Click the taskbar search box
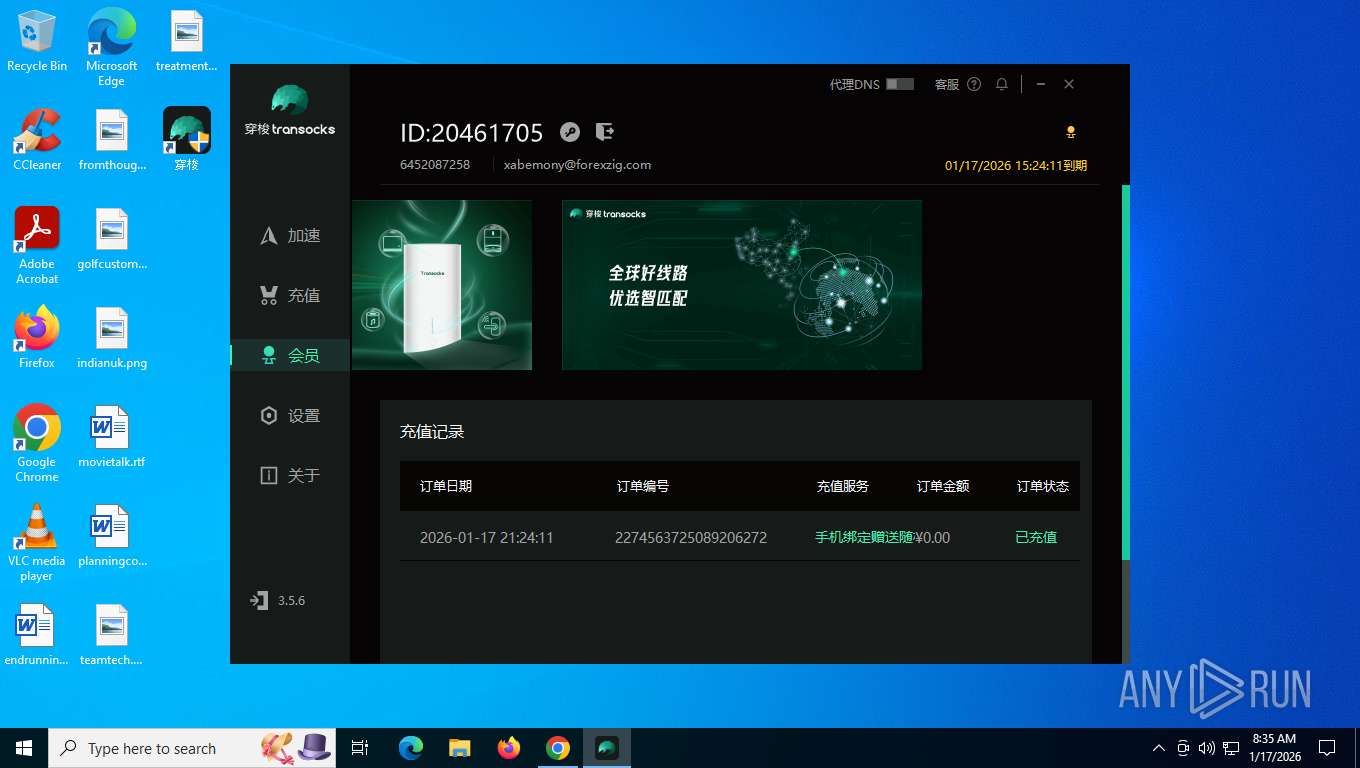1360x768 pixels. [x=193, y=748]
